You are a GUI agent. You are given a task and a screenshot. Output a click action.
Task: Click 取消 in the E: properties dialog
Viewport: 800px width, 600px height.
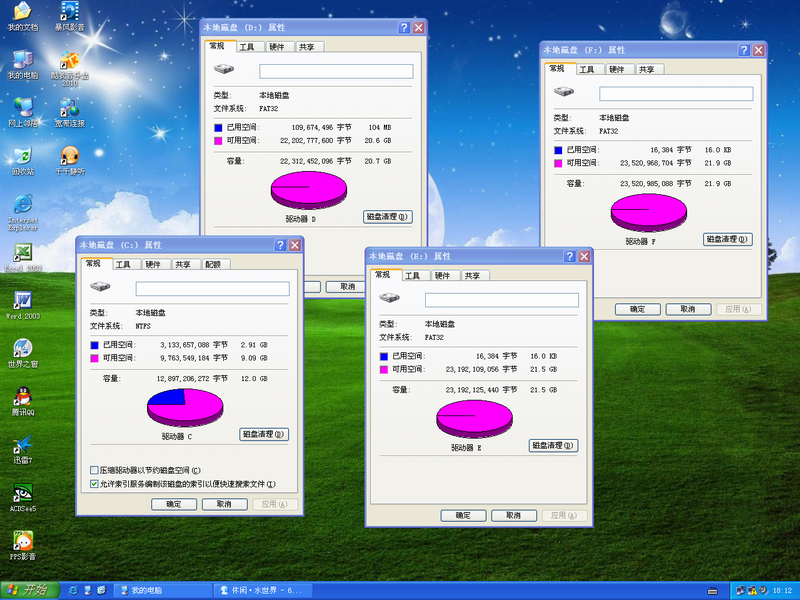coord(514,515)
